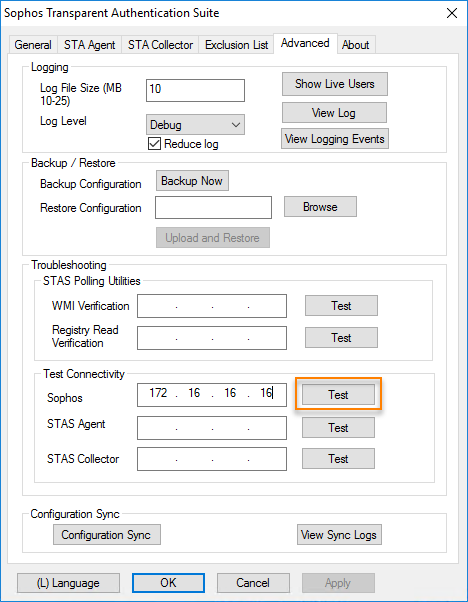Click the Configuration Sync button

tap(107, 535)
